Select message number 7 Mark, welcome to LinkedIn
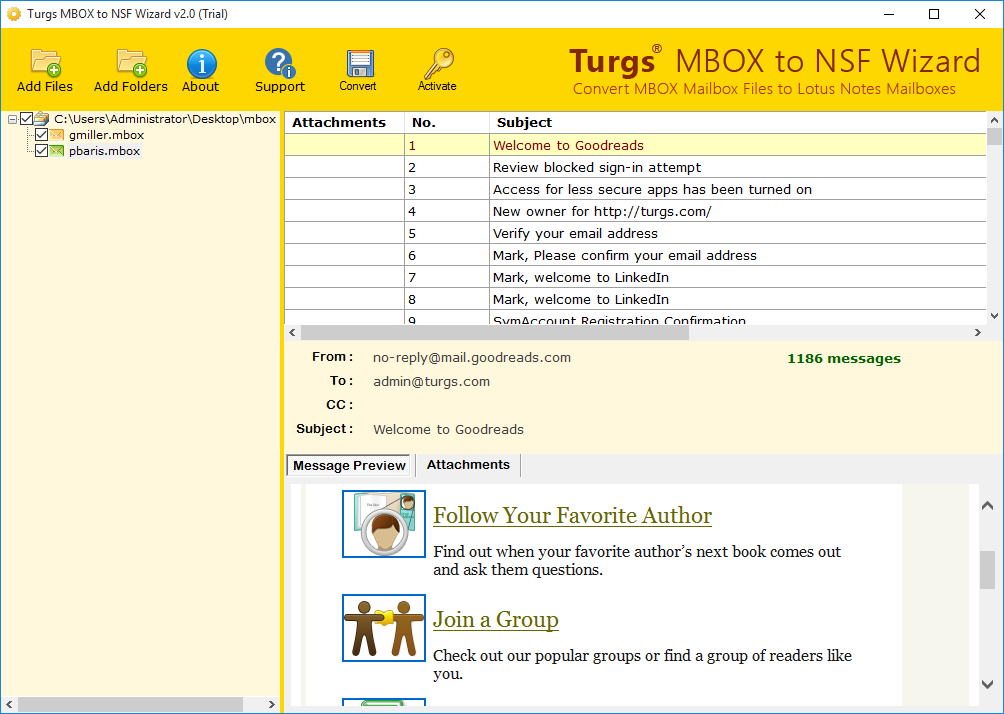Screen dimensions: 1004x714 (x=635, y=277)
